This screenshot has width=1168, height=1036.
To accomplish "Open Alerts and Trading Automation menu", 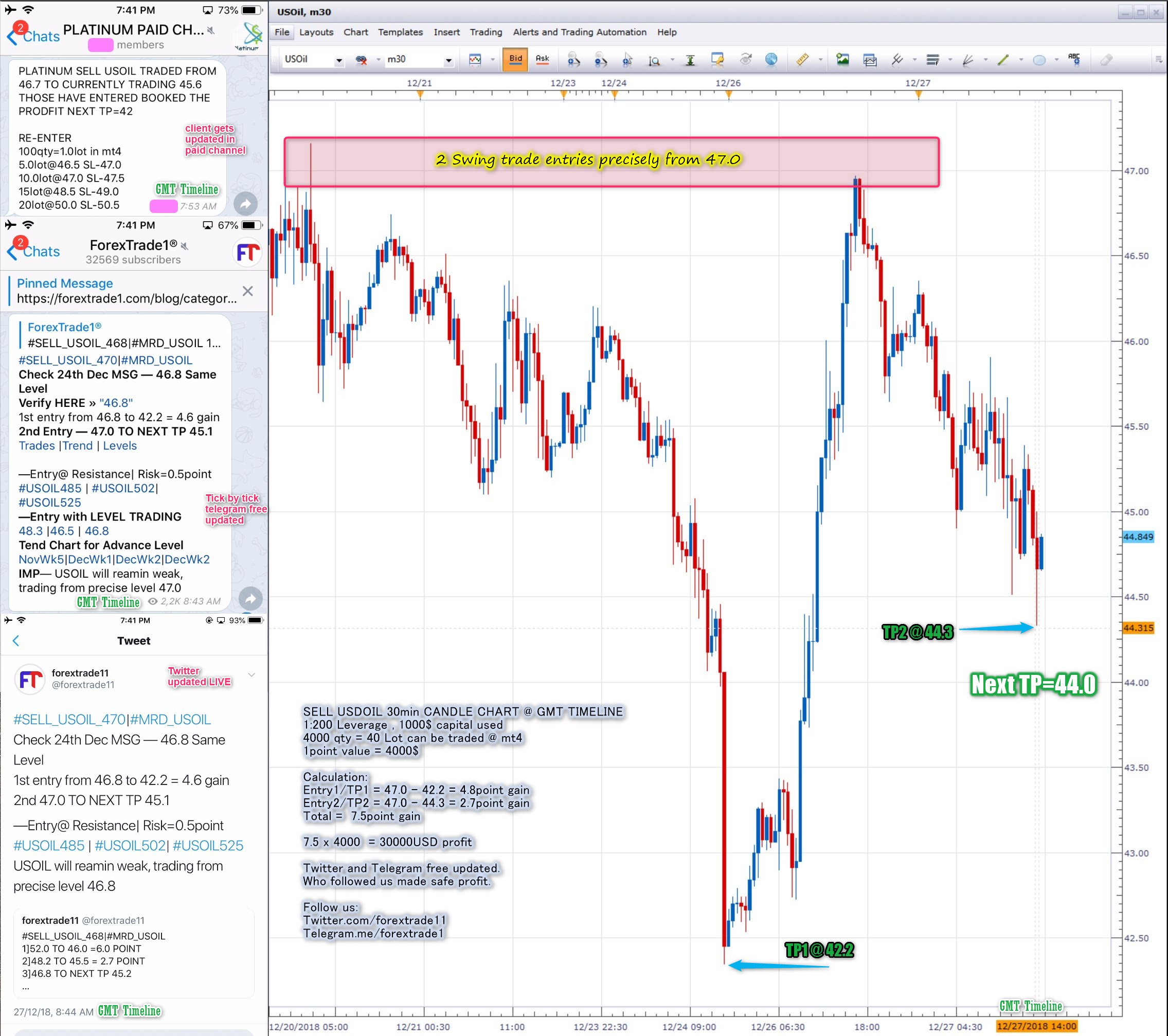I will tap(580, 32).
